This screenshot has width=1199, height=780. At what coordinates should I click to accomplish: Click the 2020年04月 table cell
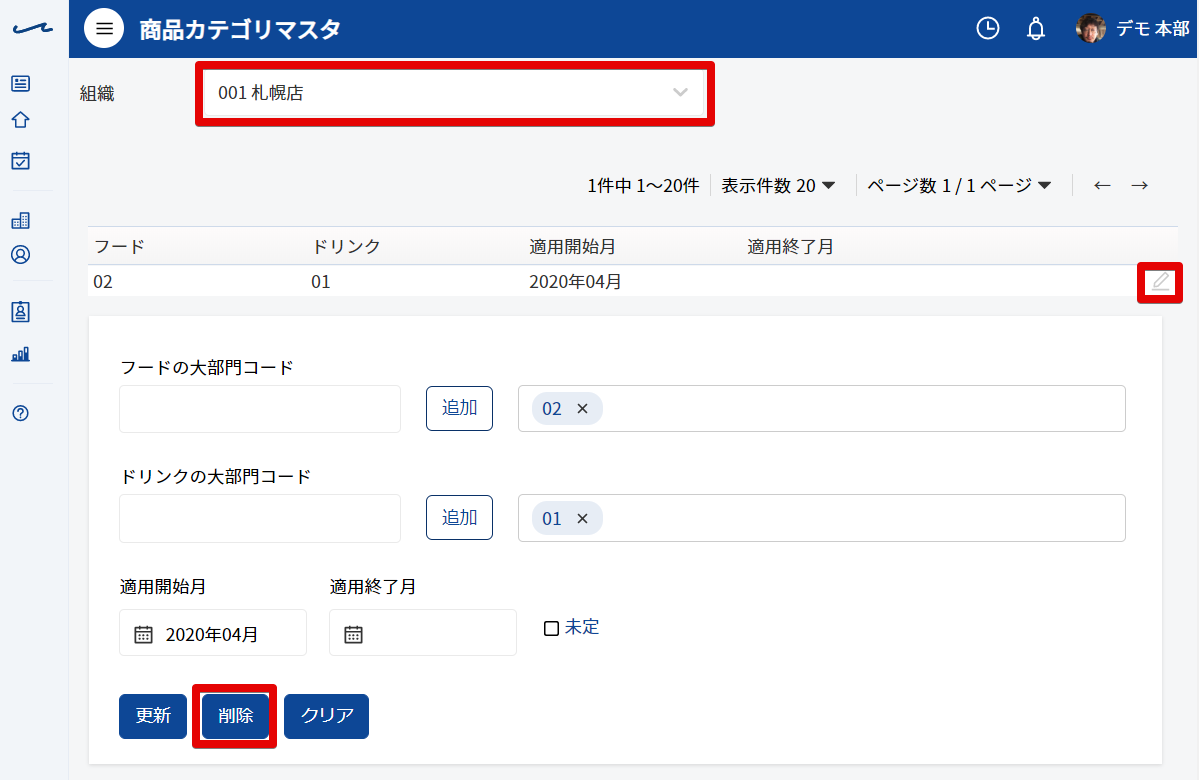pos(575,281)
